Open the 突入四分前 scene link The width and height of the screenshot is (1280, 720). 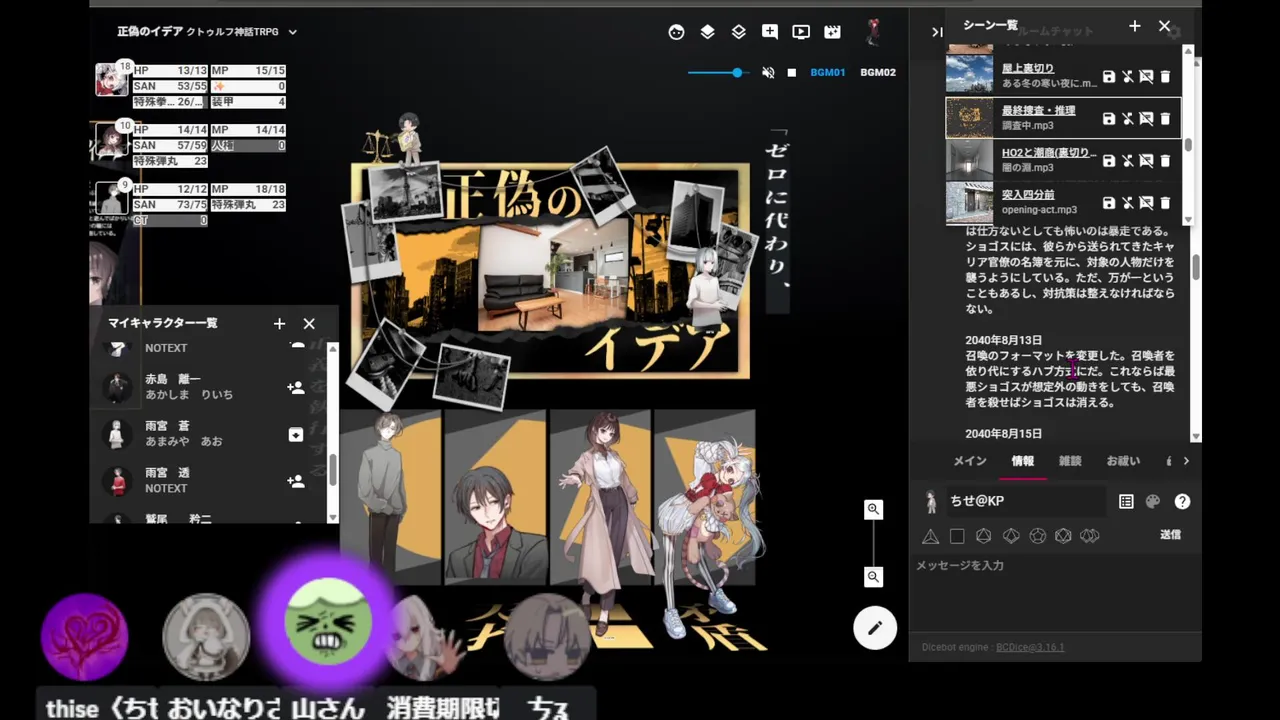pyautogui.click(x=1028, y=194)
